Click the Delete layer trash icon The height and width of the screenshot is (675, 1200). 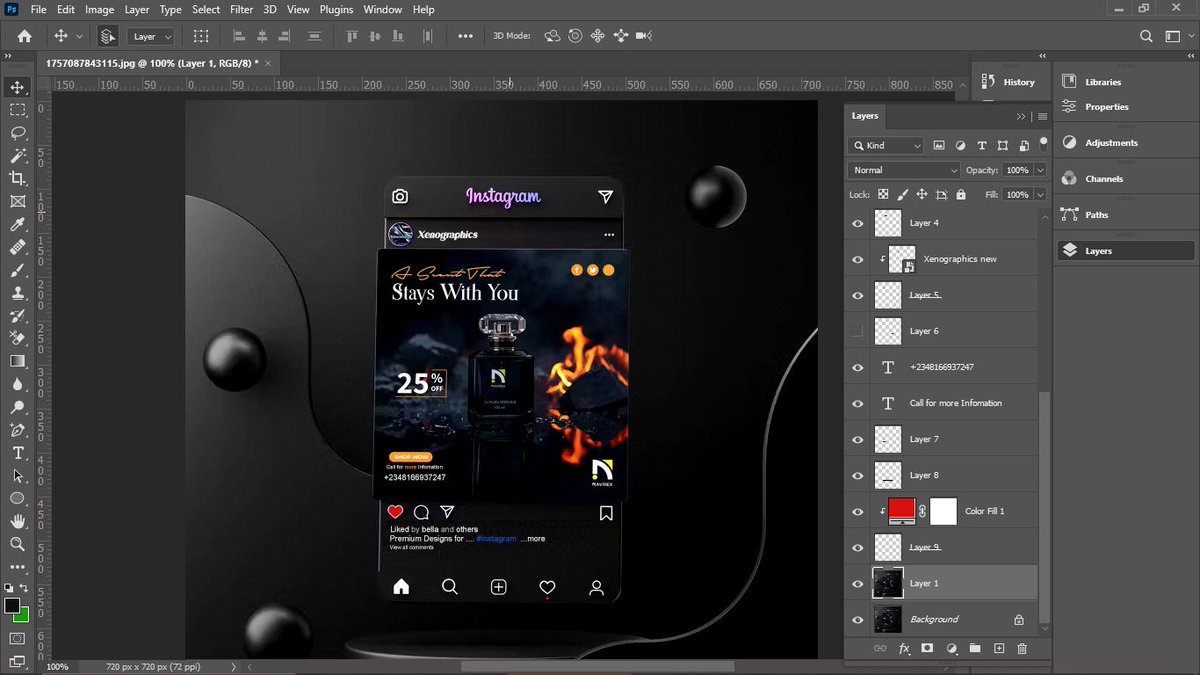pyautogui.click(x=1021, y=648)
